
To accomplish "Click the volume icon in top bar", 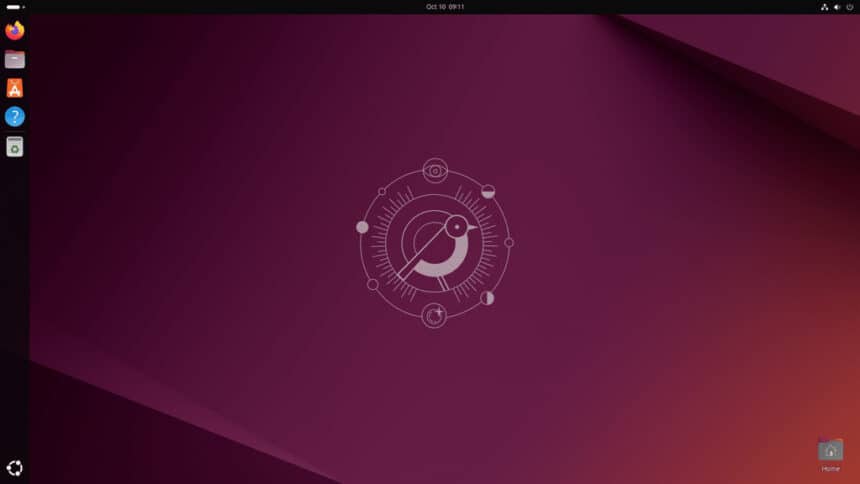I will point(837,7).
